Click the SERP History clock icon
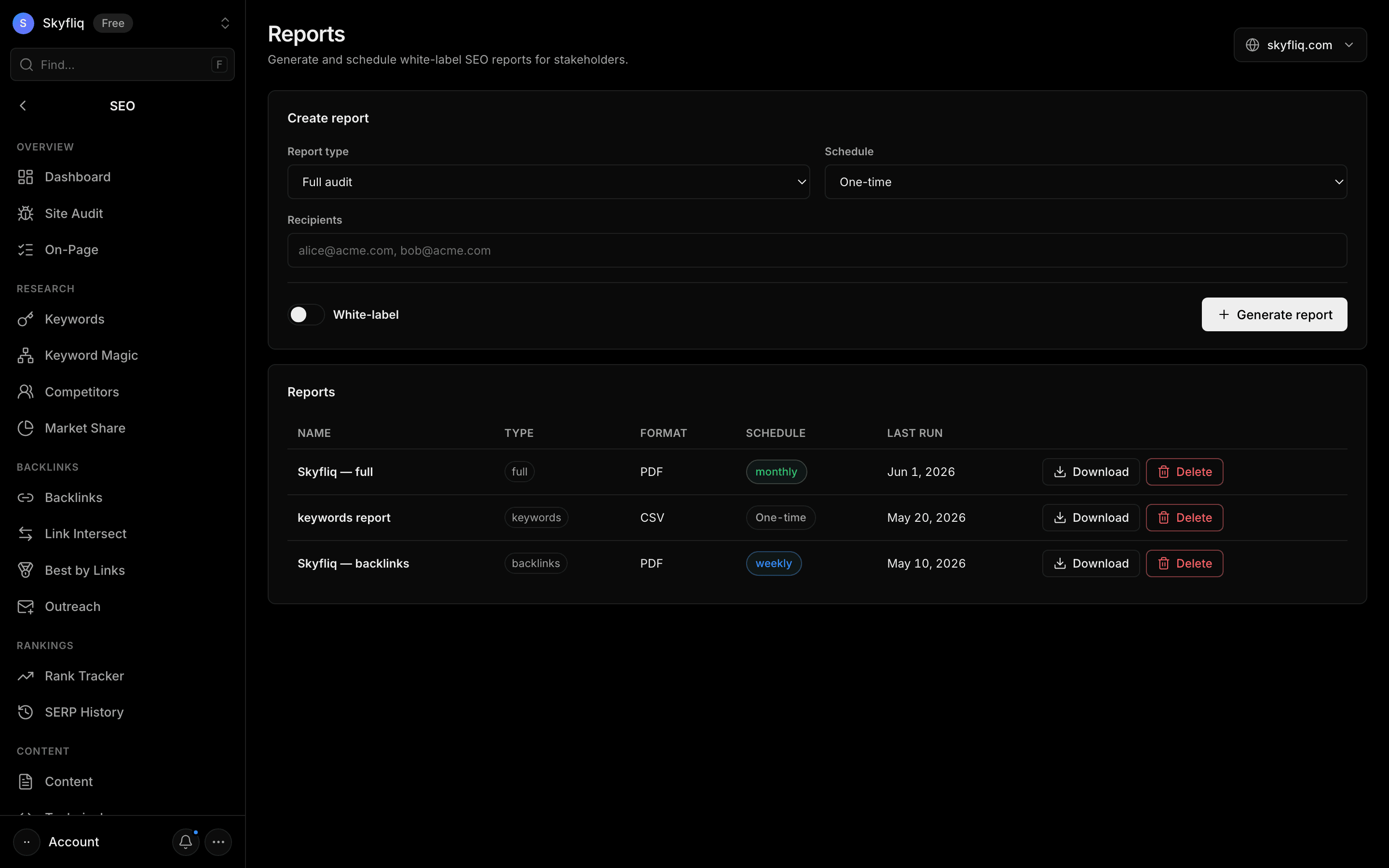Screen dimensions: 1389x868 [25, 712]
